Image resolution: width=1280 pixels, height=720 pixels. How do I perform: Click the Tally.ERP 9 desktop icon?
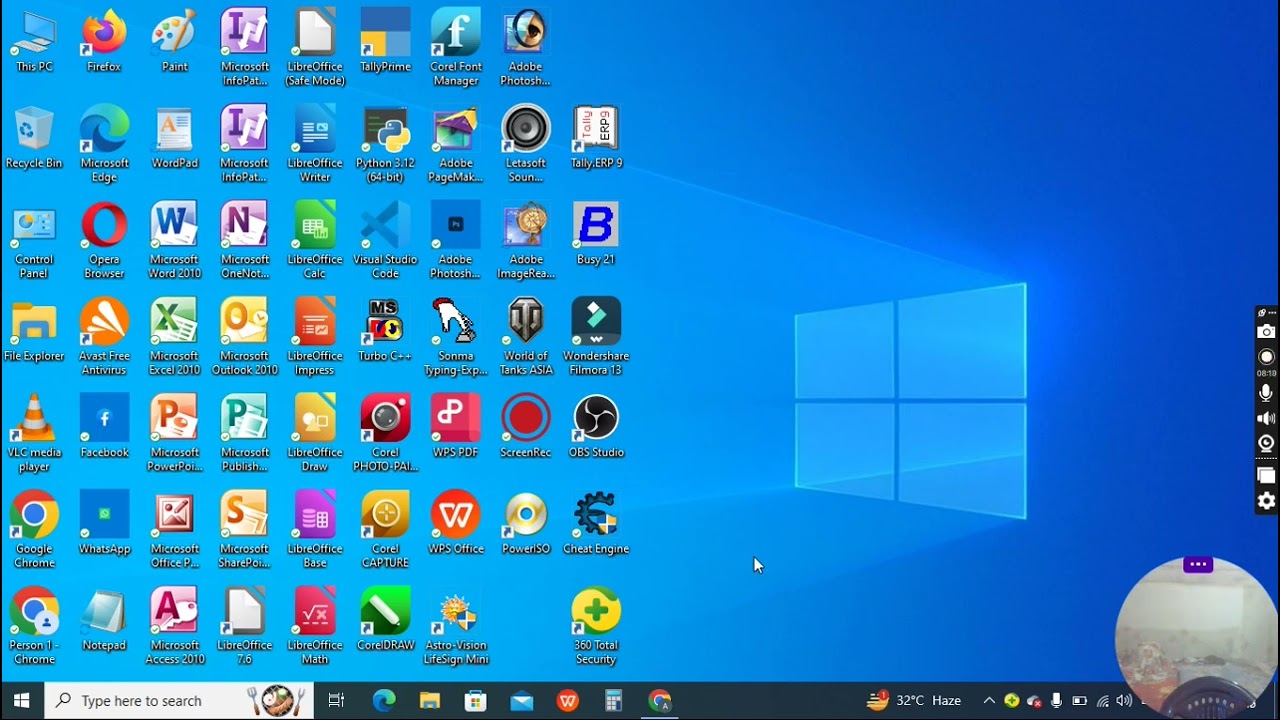(596, 138)
